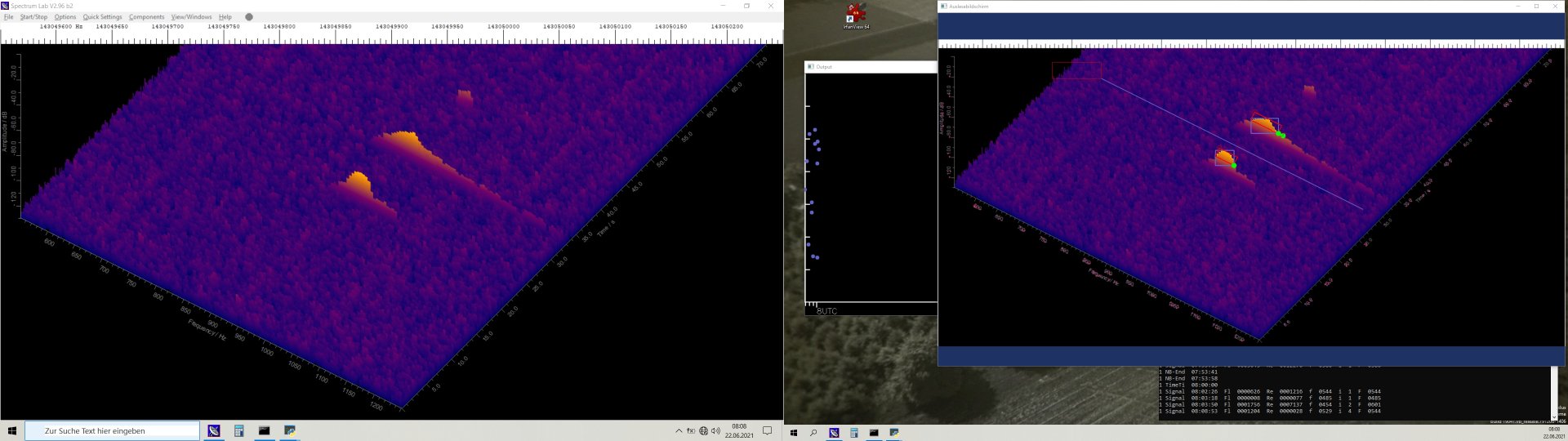Click the 143050000 frequency scale label
This screenshot has height=441, width=1568.
tap(503, 26)
